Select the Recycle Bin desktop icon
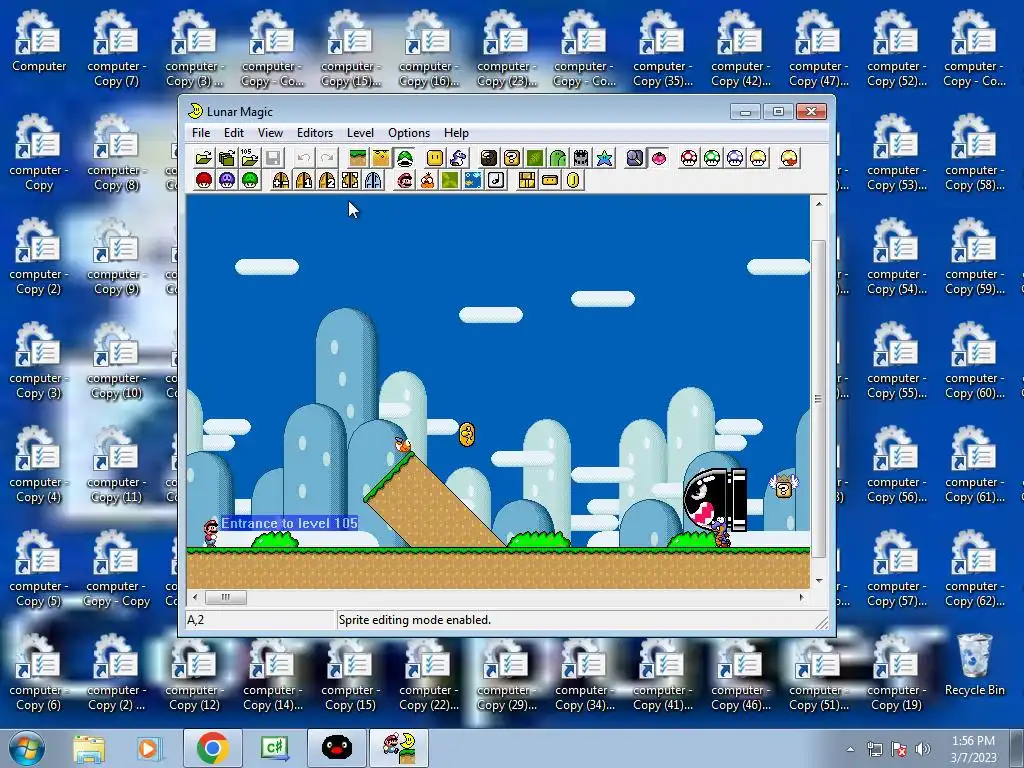This screenshot has height=768, width=1024. tap(974, 665)
